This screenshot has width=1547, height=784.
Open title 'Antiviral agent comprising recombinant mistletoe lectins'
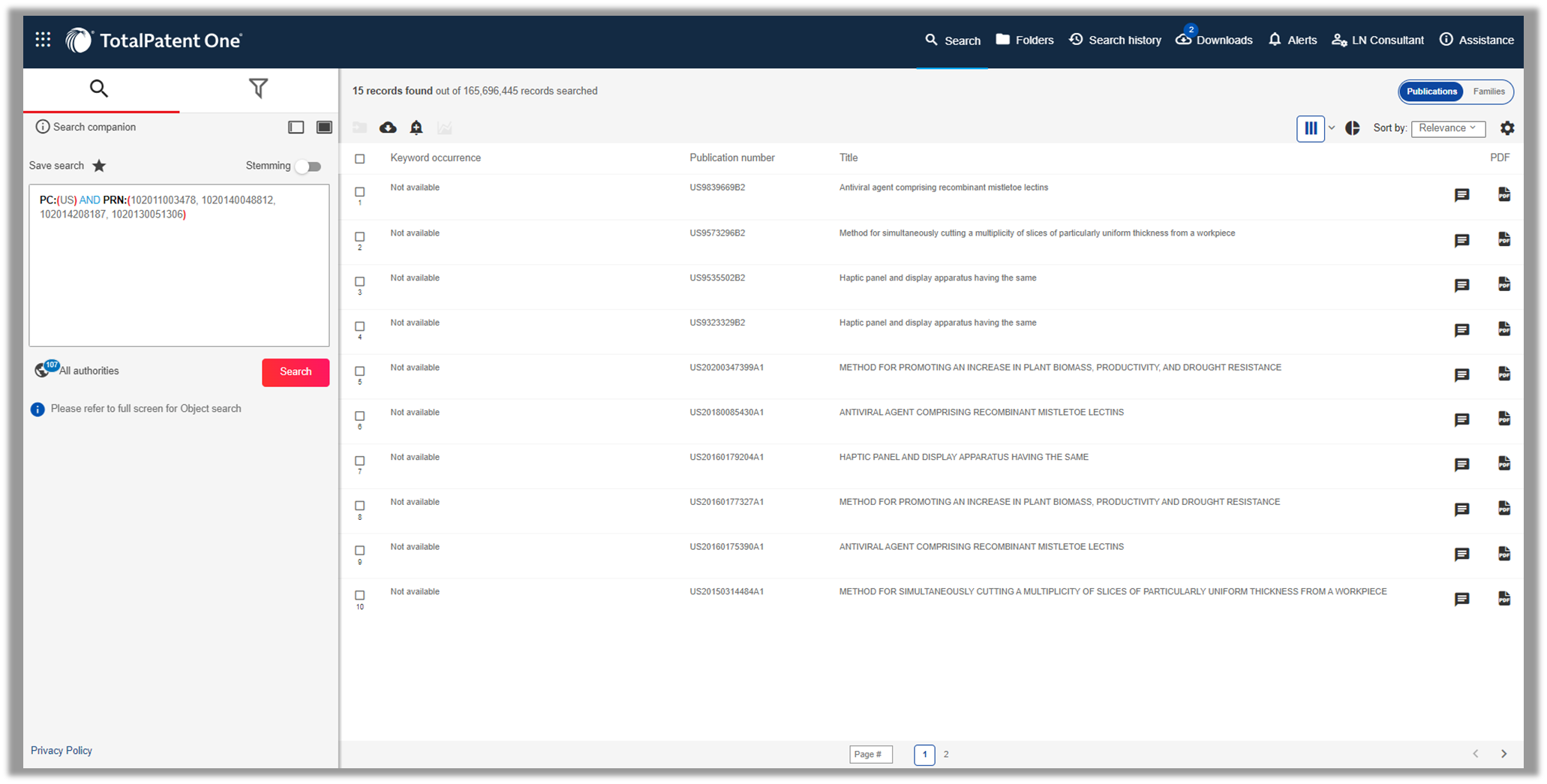[x=943, y=188]
